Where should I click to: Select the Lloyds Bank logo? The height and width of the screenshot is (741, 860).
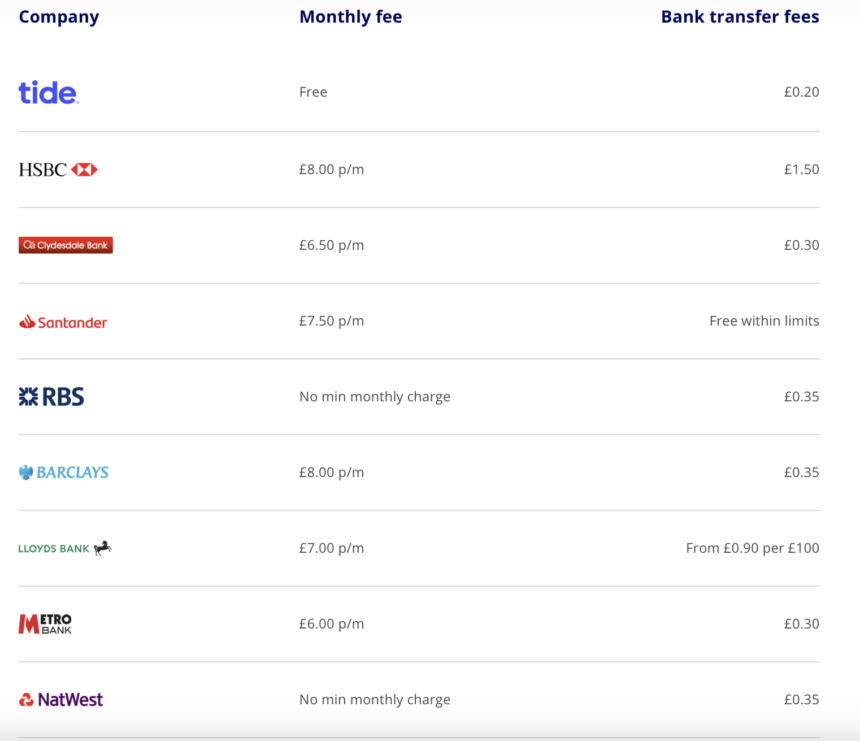point(65,548)
